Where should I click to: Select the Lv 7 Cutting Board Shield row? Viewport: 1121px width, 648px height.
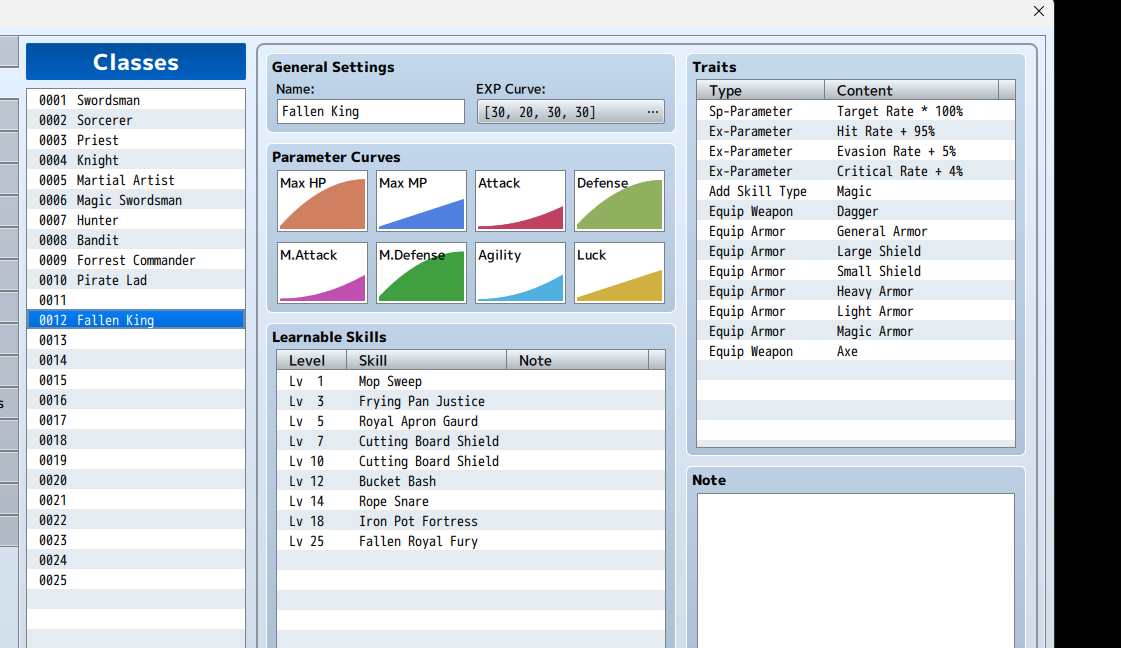click(x=471, y=442)
